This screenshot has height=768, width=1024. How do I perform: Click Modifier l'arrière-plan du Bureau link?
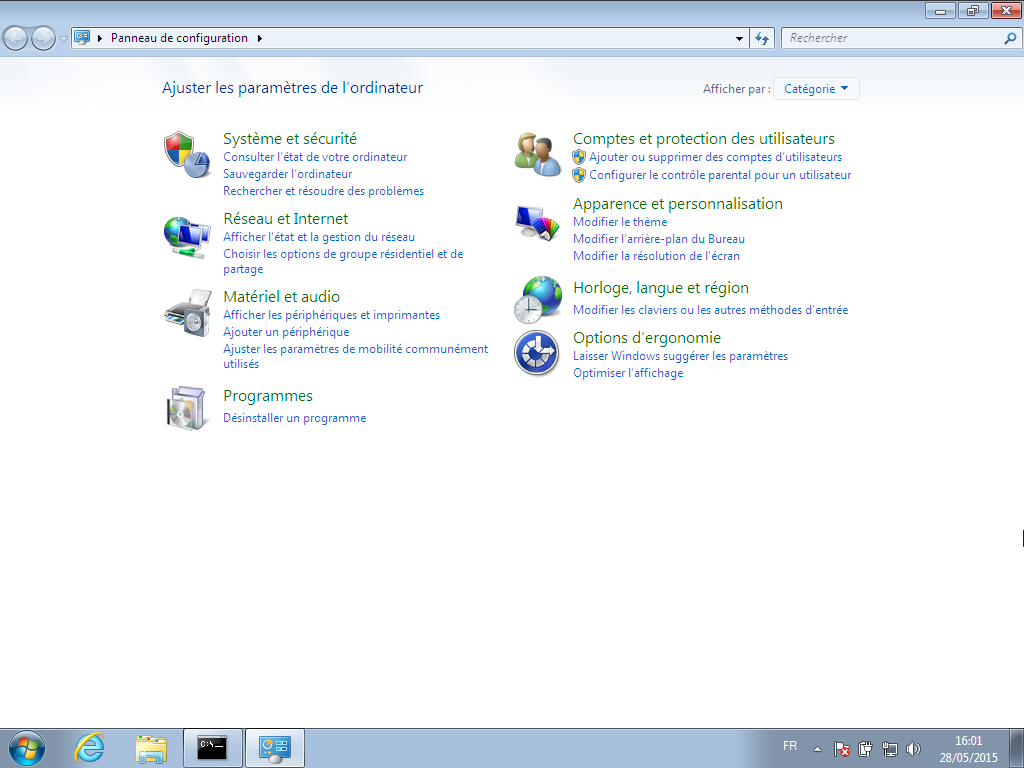(658, 239)
